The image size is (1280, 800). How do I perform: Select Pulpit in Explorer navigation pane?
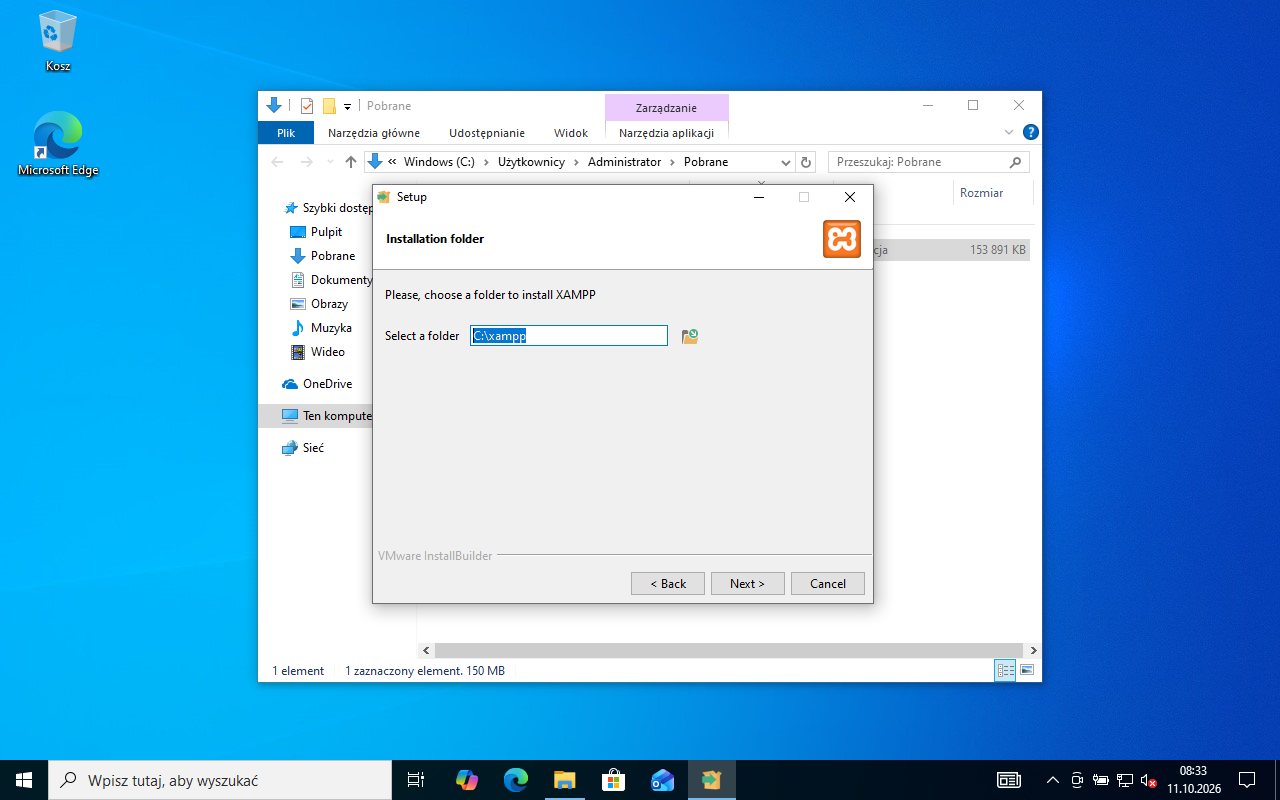[x=326, y=232]
